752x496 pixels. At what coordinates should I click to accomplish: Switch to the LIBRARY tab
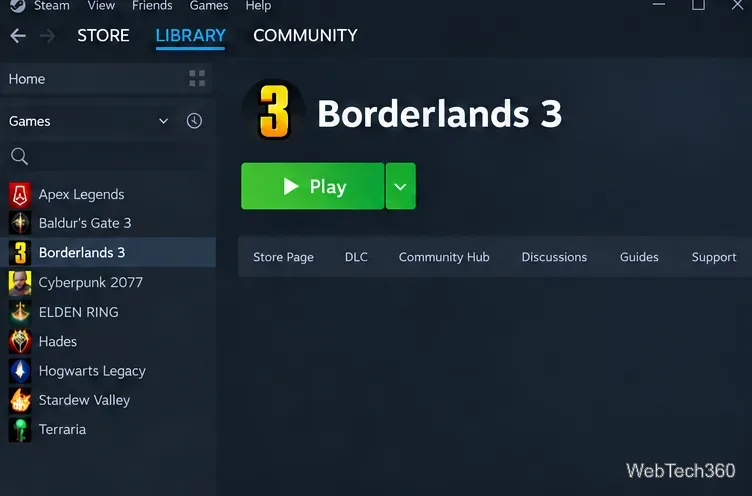[190, 35]
